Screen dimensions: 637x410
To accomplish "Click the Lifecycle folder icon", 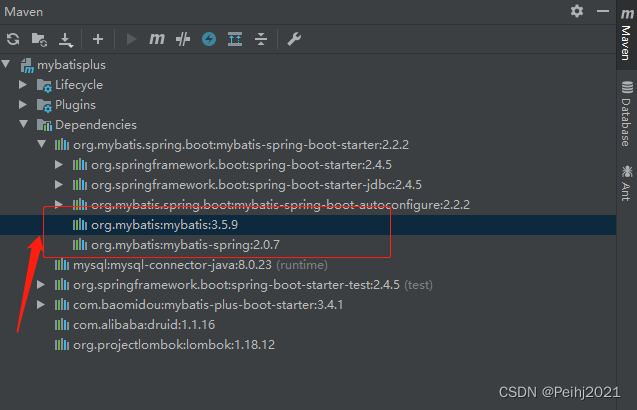I will 44,85.
